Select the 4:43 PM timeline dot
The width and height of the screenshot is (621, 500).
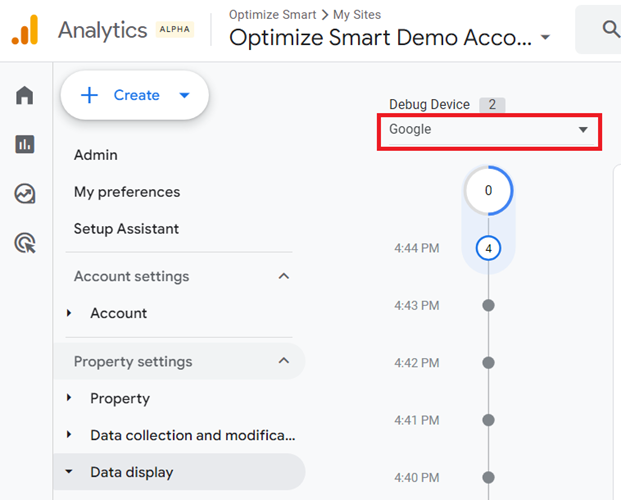coord(488,305)
